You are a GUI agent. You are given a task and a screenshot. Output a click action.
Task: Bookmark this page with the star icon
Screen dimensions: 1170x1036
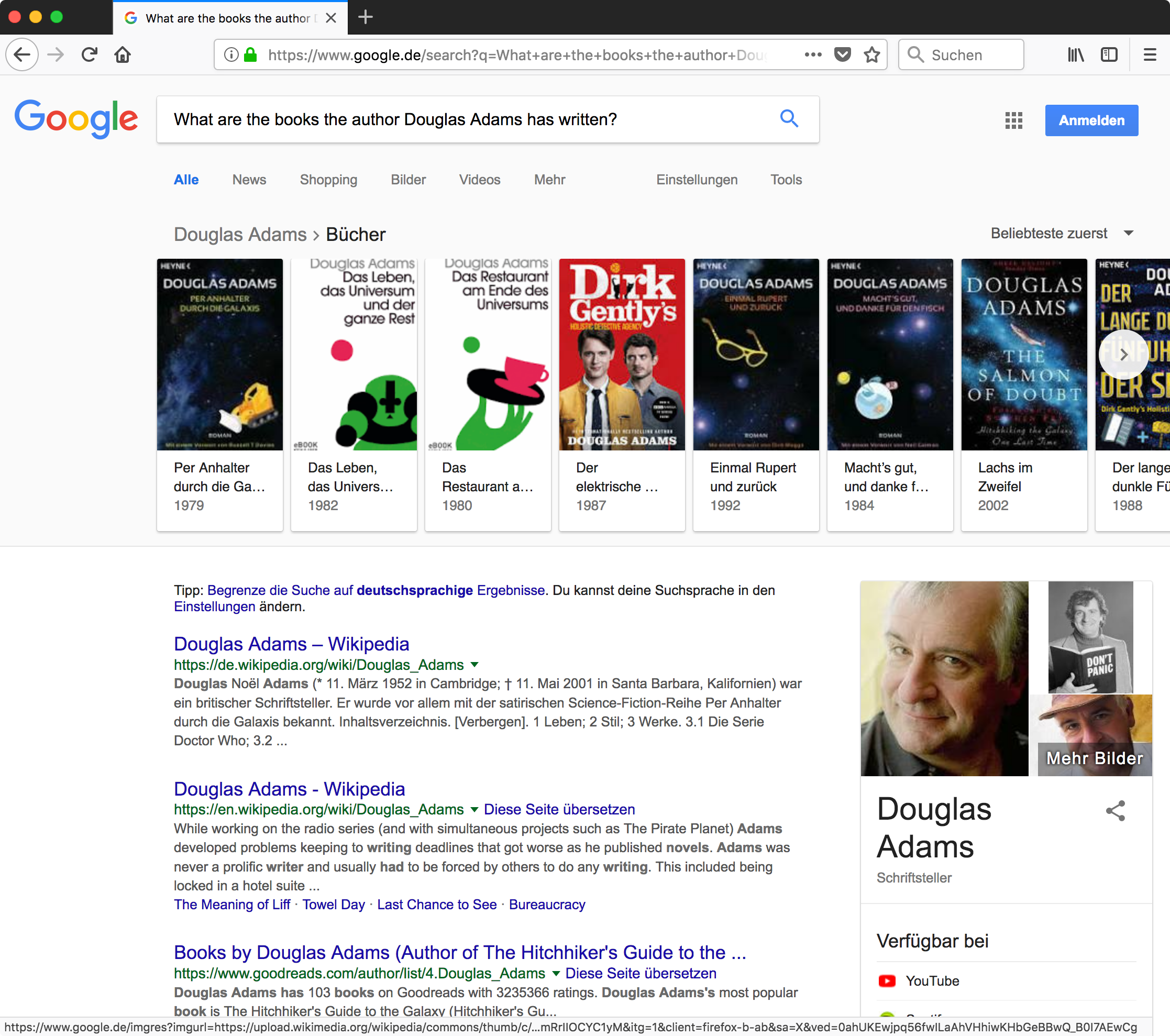pyautogui.click(x=872, y=55)
